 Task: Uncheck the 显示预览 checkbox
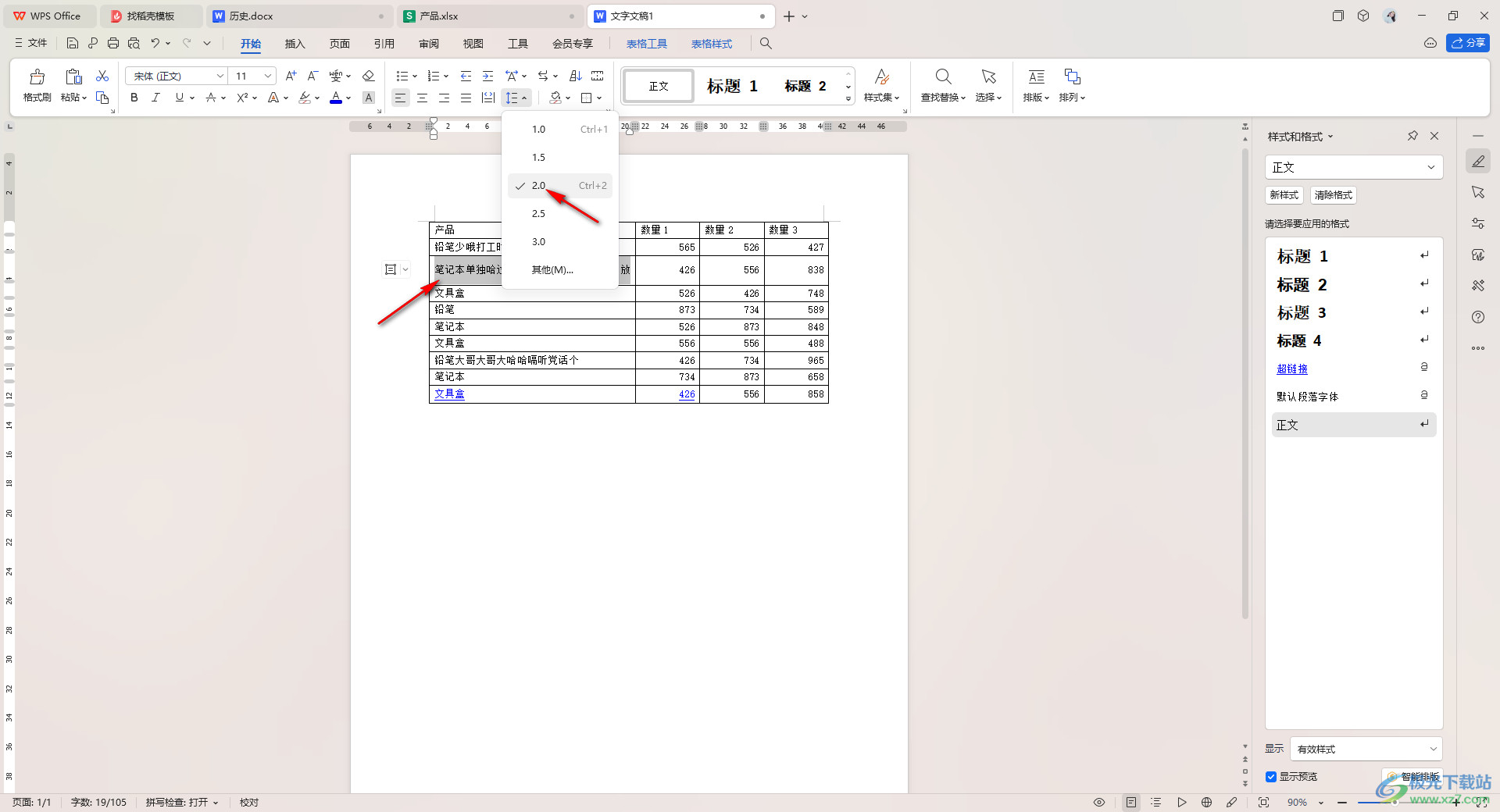1271,777
